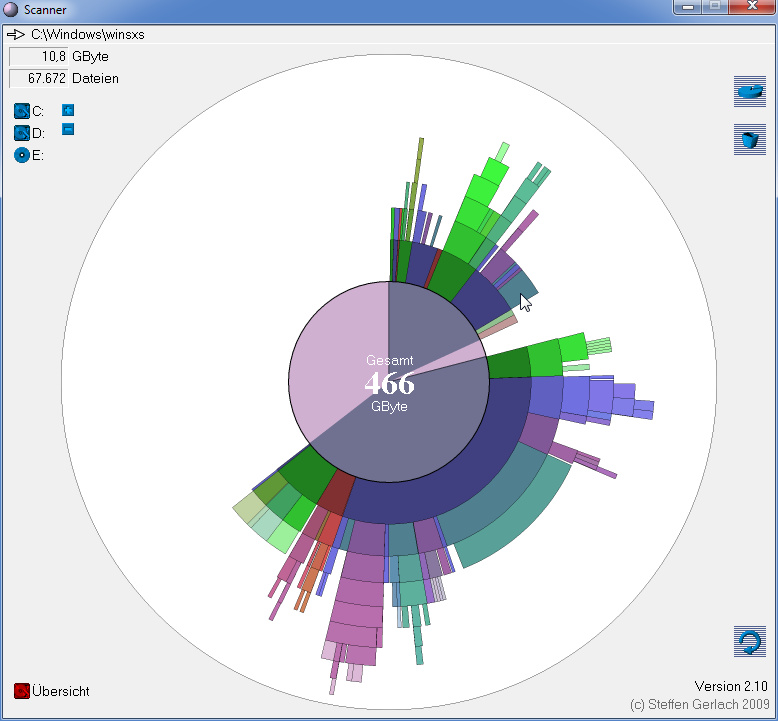Click the blue undo arrow icon
The image size is (778, 721).
click(749, 640)
